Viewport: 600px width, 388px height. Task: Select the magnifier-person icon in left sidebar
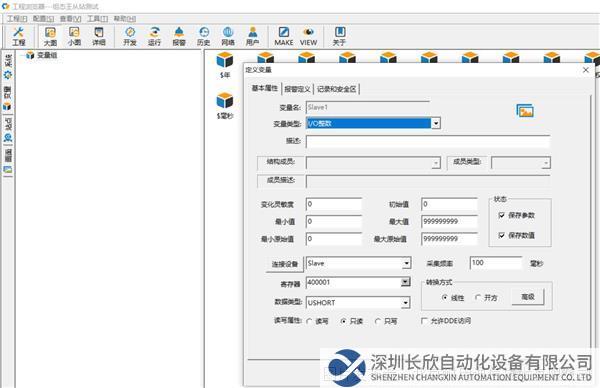pos(8,138)
